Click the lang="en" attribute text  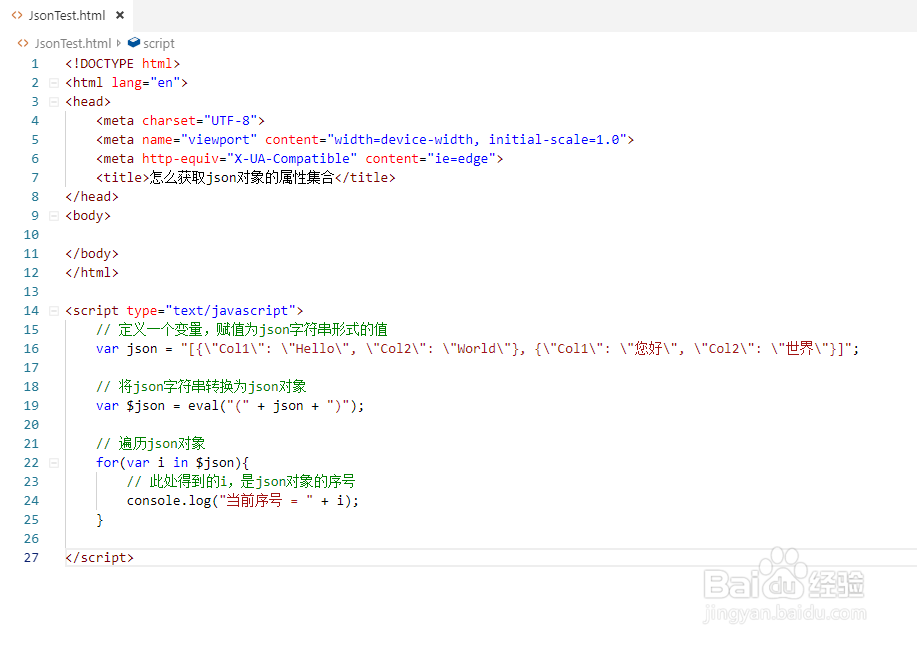[x=146, y=83]
